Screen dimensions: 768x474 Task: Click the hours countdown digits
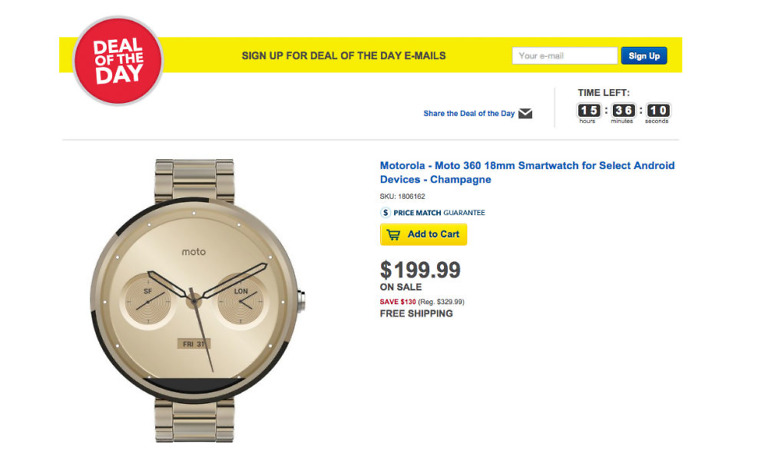[x=589, y=111]
